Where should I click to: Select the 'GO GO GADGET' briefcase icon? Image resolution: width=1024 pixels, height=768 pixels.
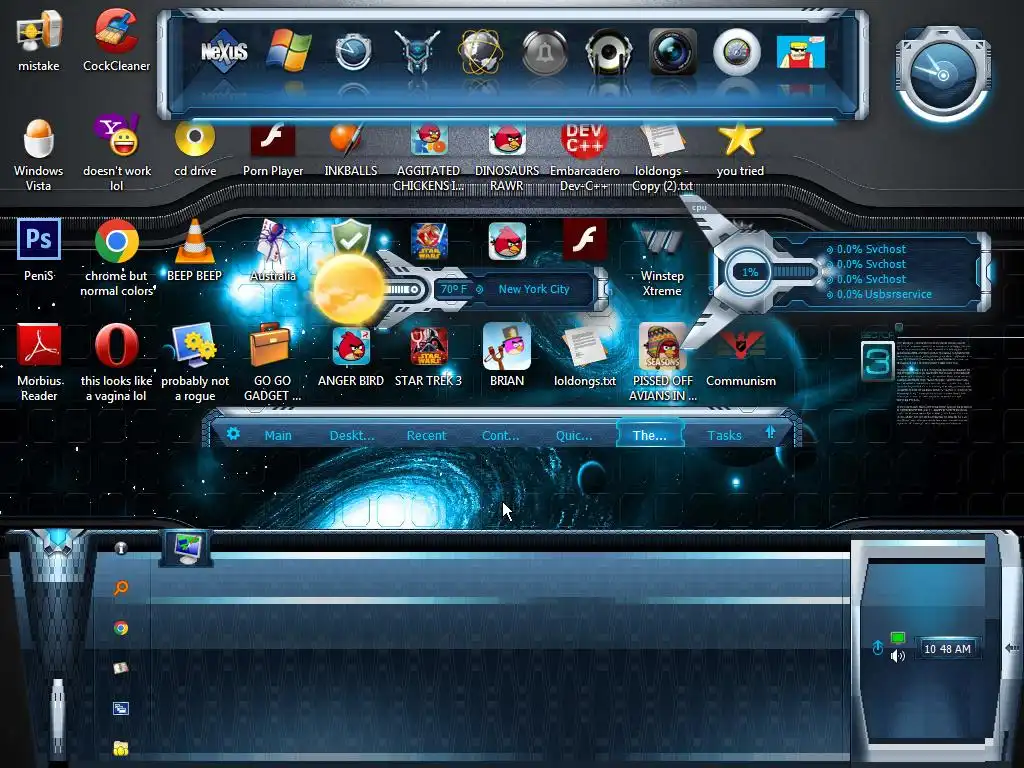point(272,362)
